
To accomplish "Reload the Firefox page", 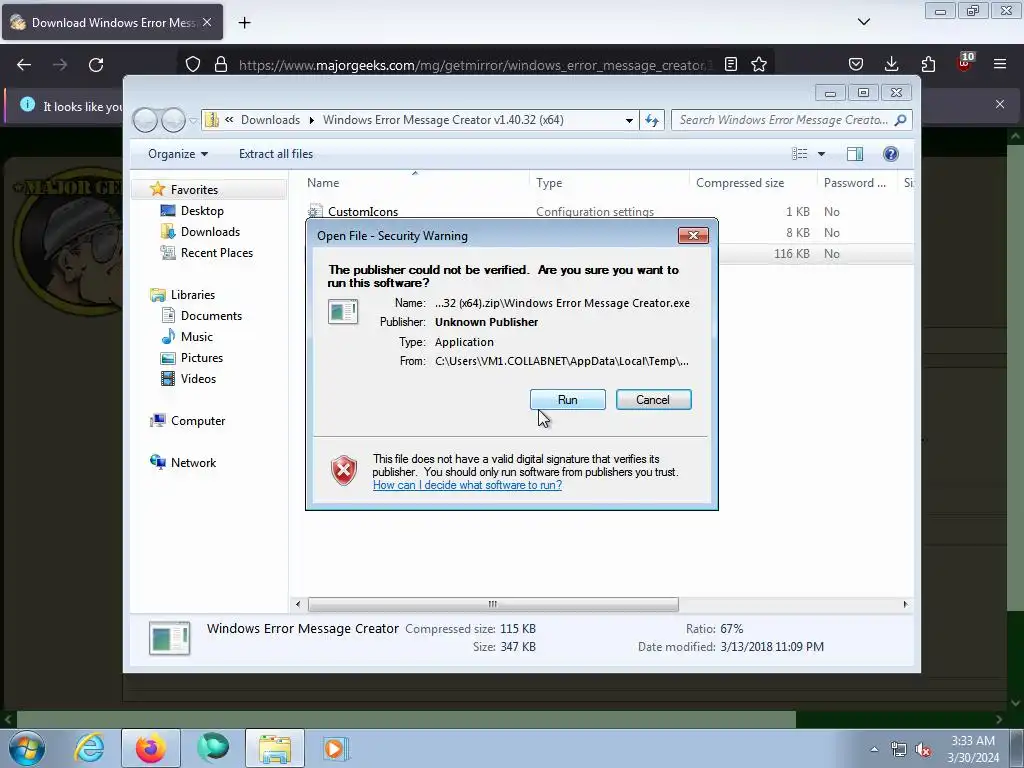I will pyautogui.click(x=96, y=65).
